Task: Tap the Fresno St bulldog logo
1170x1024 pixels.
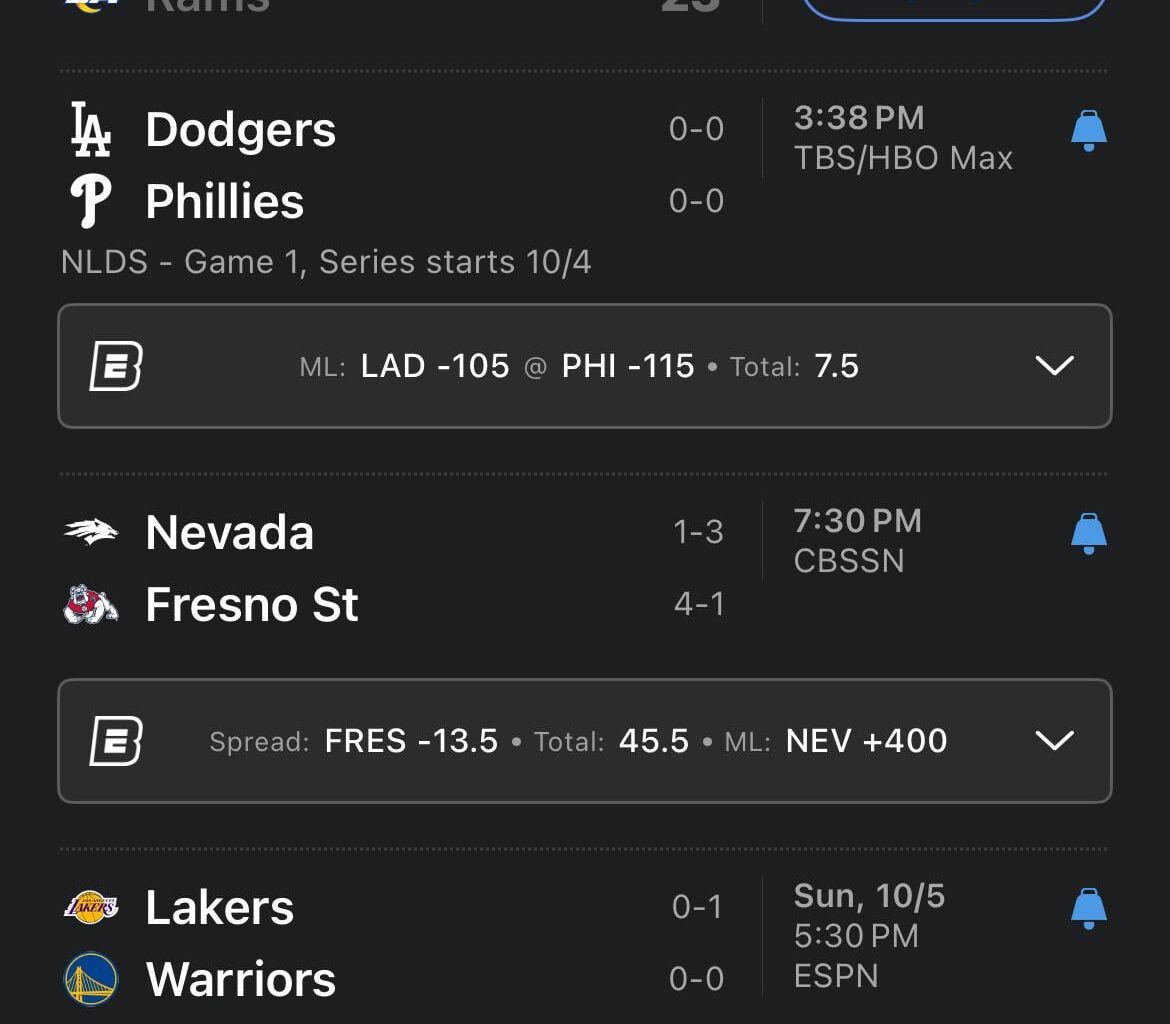Action: point(90,604)
